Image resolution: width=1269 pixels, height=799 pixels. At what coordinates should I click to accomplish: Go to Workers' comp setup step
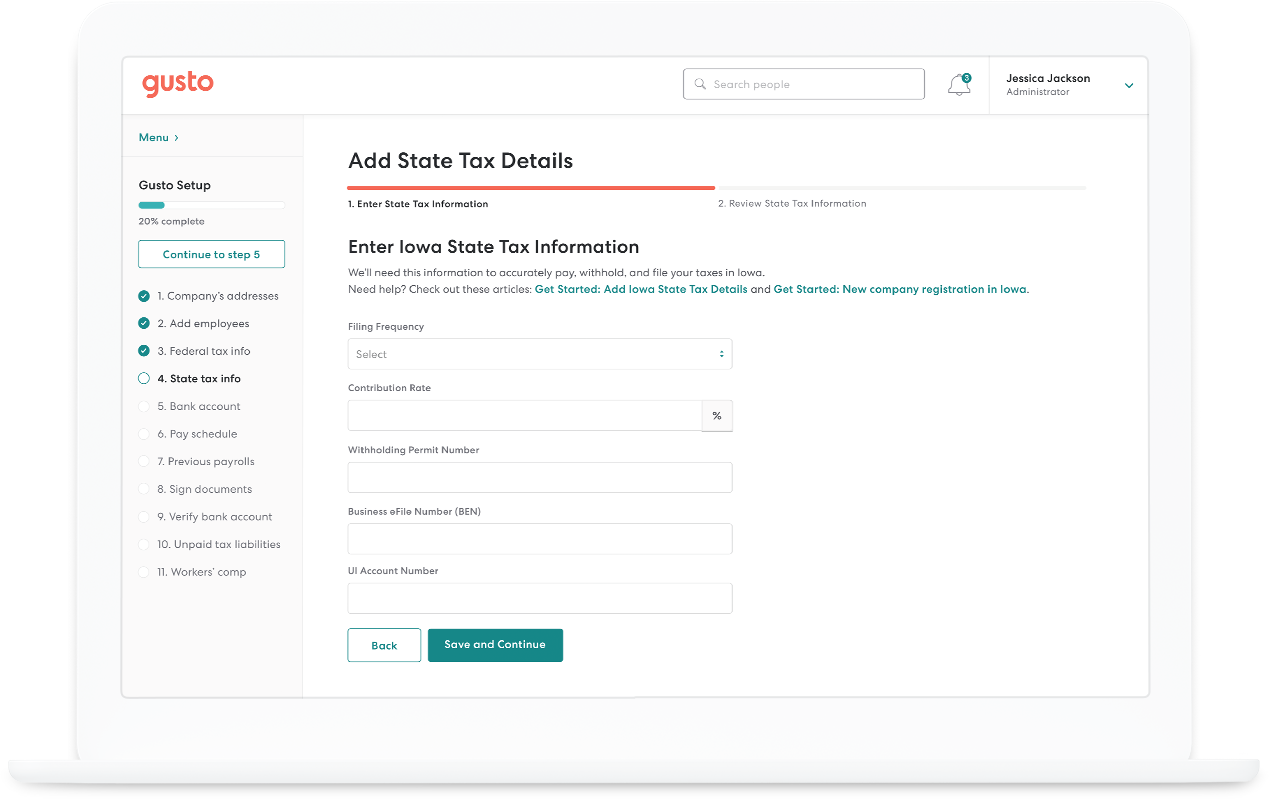[200, 572]
